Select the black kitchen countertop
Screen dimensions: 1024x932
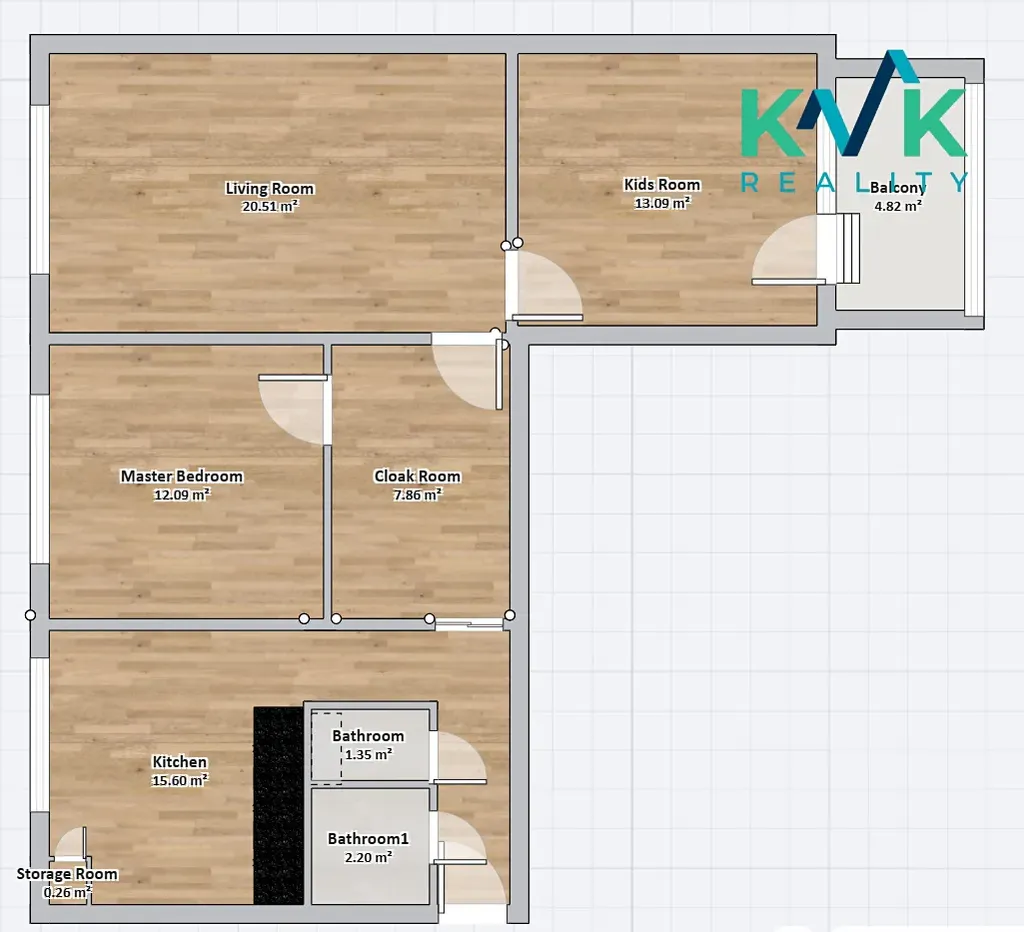tap(278, 805)
